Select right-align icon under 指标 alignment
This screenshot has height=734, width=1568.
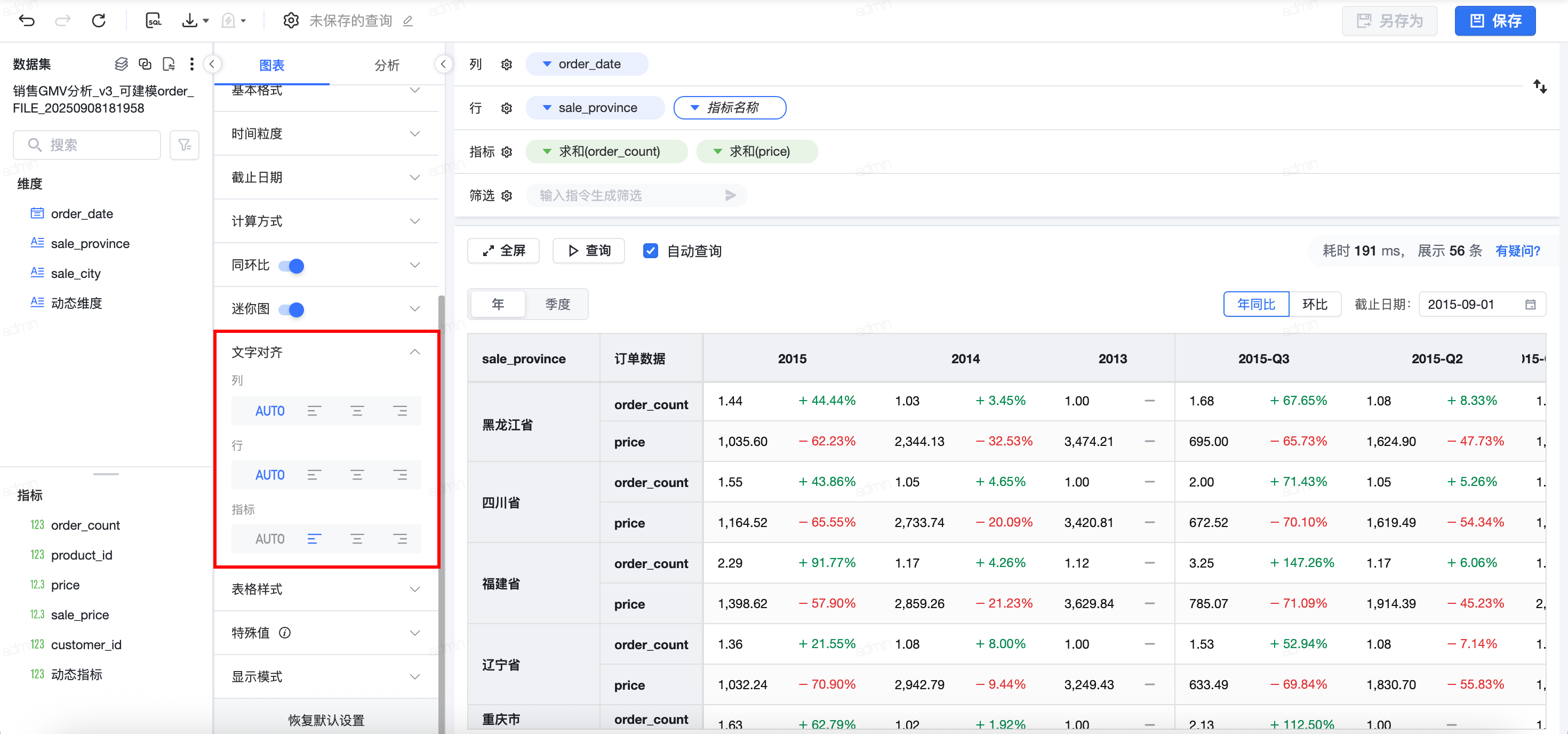coord(400,539)
